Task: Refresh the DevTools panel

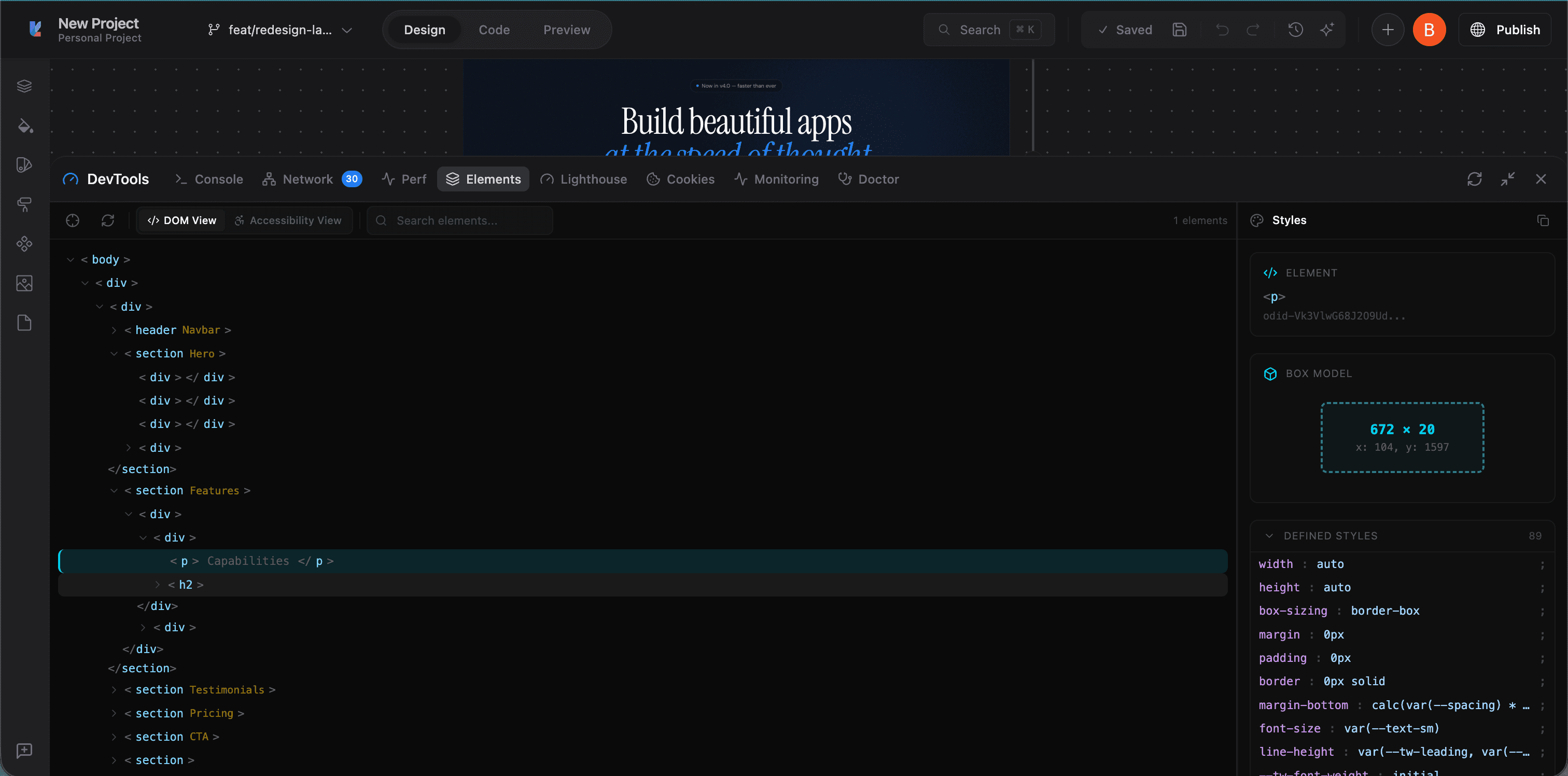Action: (x=1474, y=179)
